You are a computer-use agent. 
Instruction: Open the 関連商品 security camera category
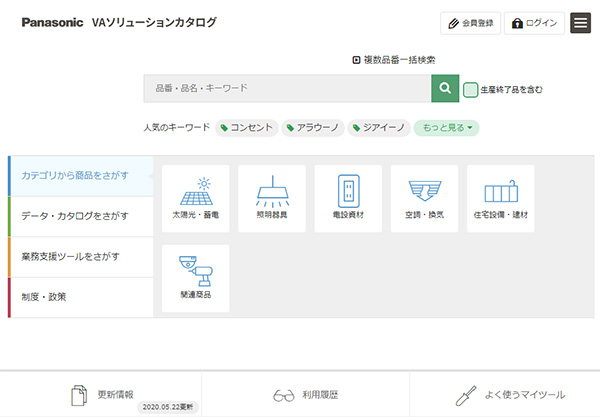click(x=195, y=277)
